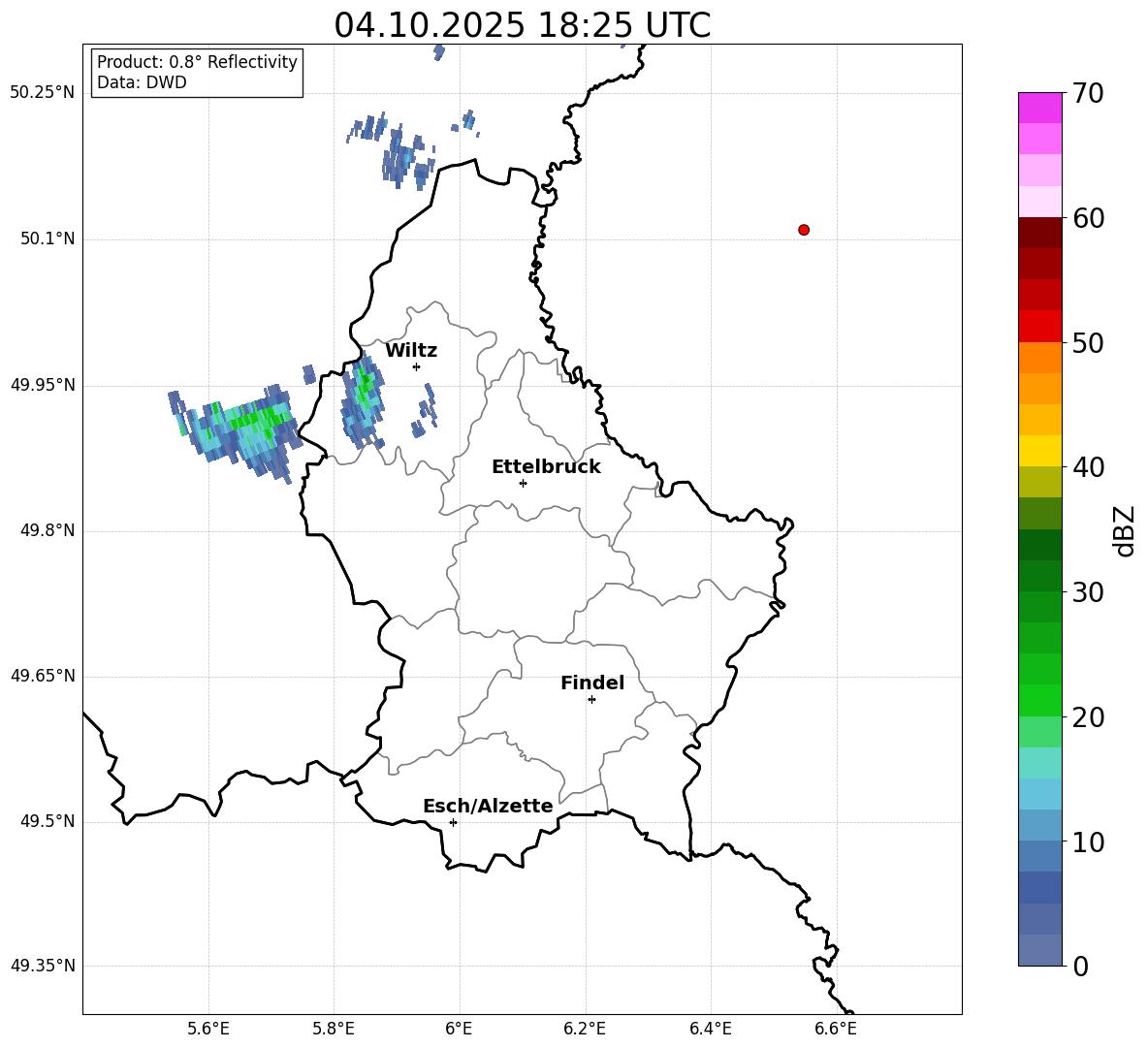The width and height of the screenshot is (1148, 1048).
Task: Pick the light cyan swatch above 10
Action: click(1040, 794)
